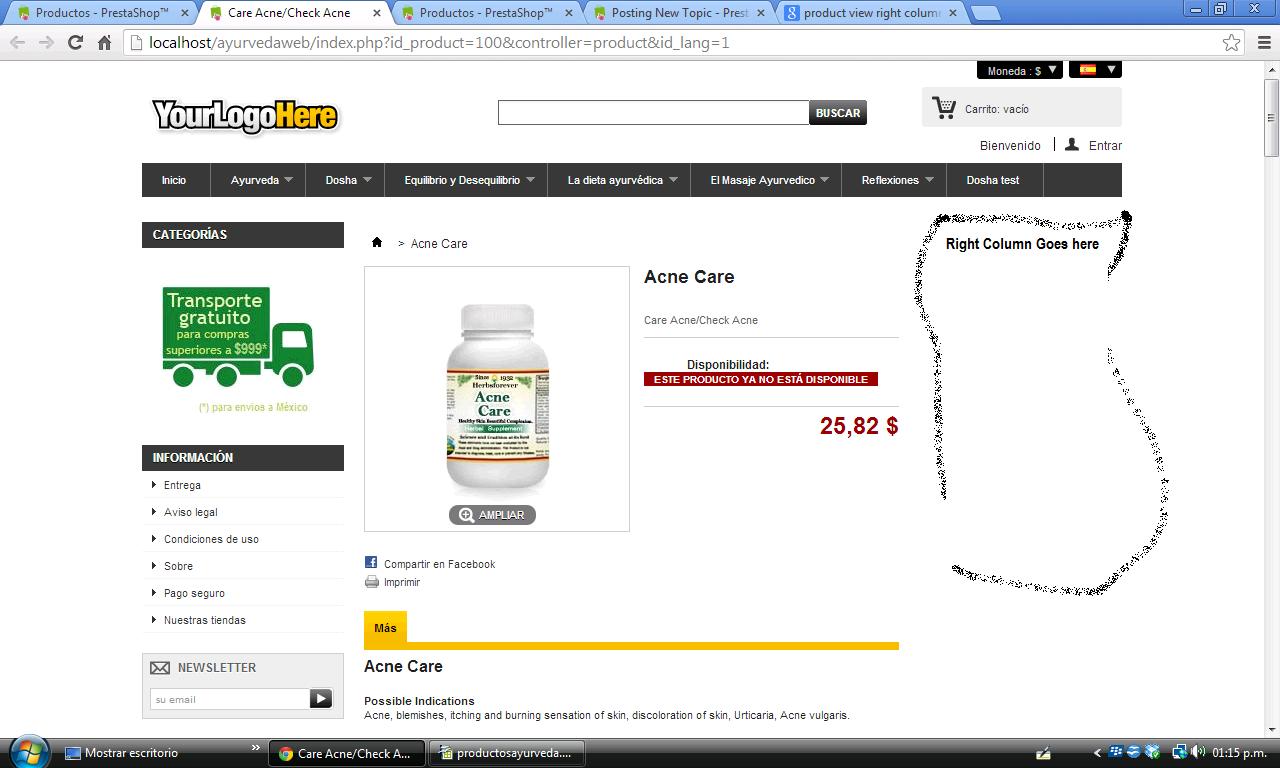Open the Dosha test menu item
This screenshot has height=768, width=1280.
(992, 180)
